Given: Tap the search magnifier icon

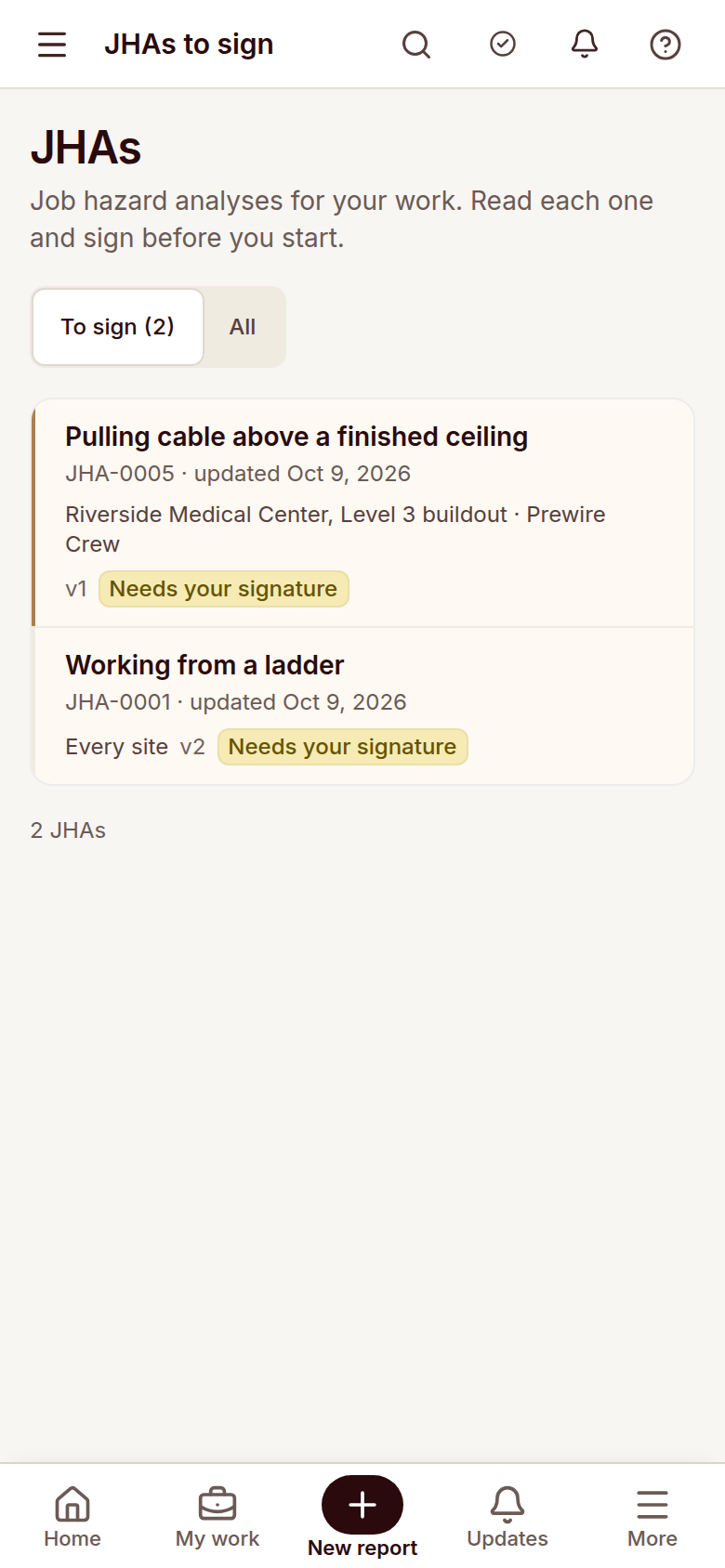Looking at the screenshot, I should point(416,45).
